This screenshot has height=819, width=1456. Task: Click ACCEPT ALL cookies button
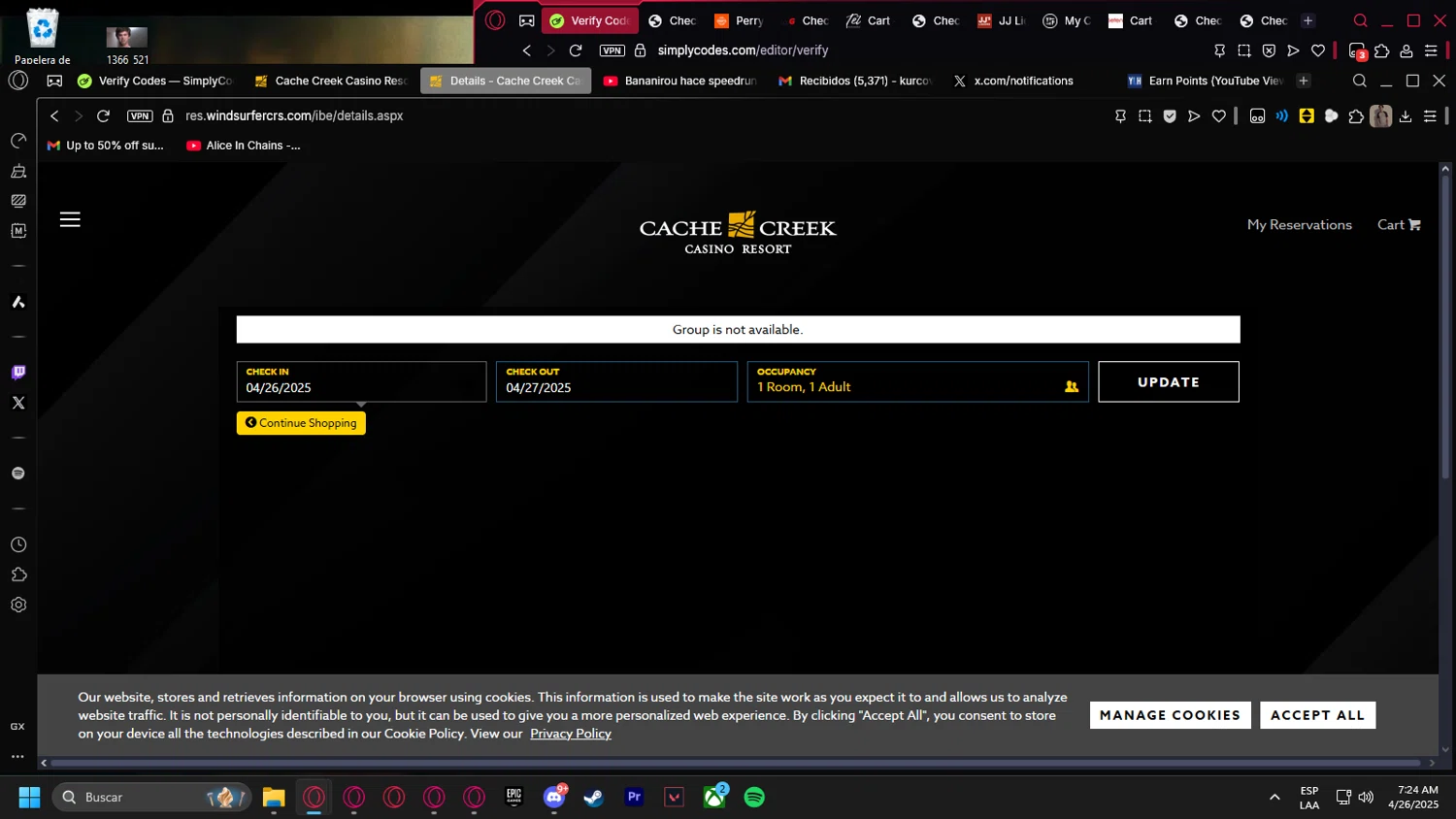[x=1317, y=715]
